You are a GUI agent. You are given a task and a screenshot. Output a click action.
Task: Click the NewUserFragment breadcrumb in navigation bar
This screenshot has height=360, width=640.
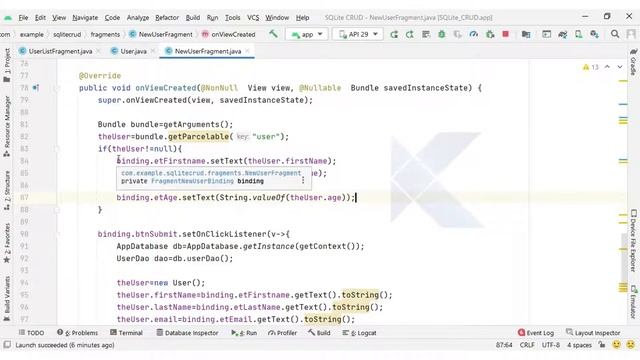161,34
